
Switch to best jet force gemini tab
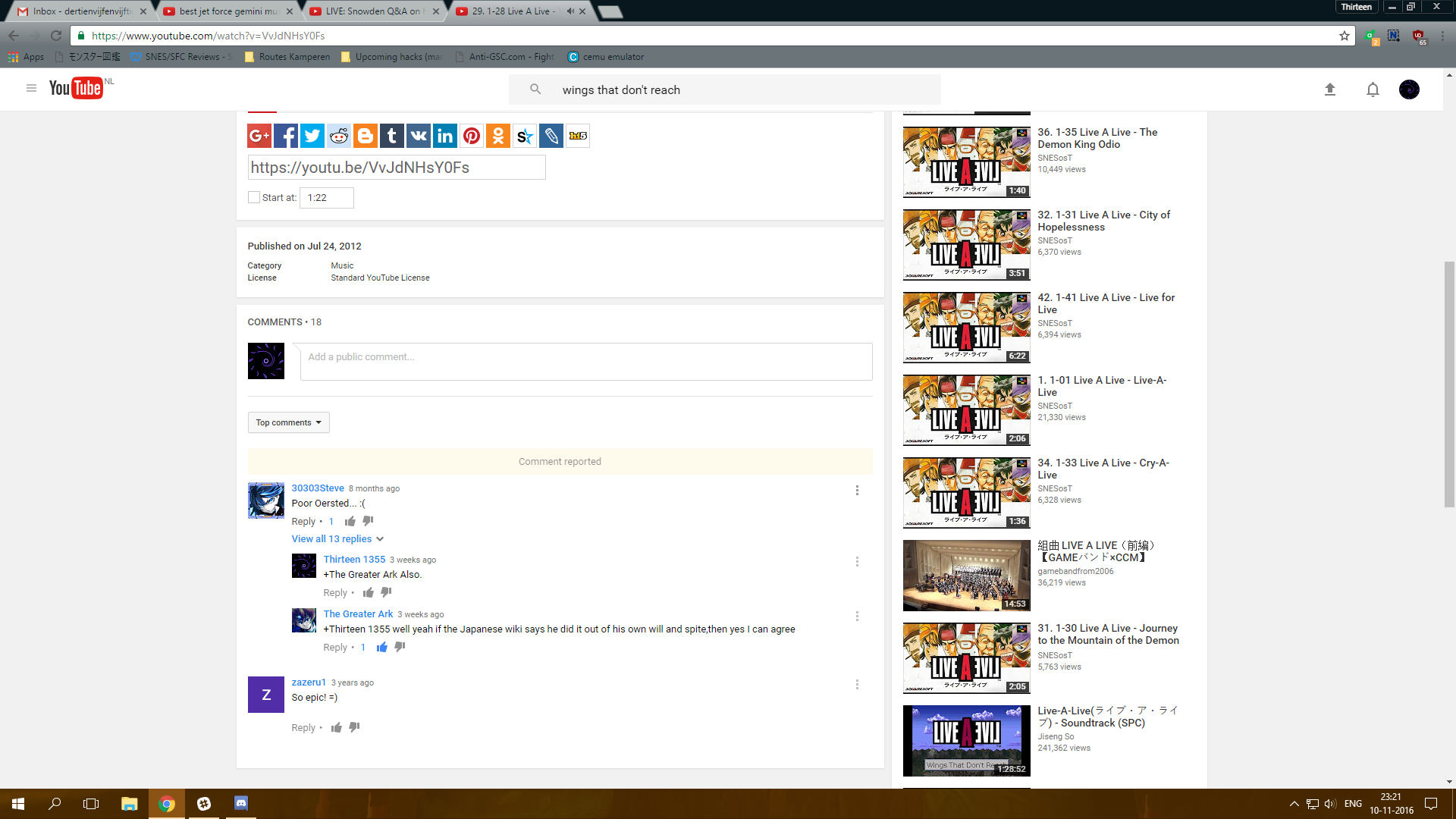pos(229,11)
